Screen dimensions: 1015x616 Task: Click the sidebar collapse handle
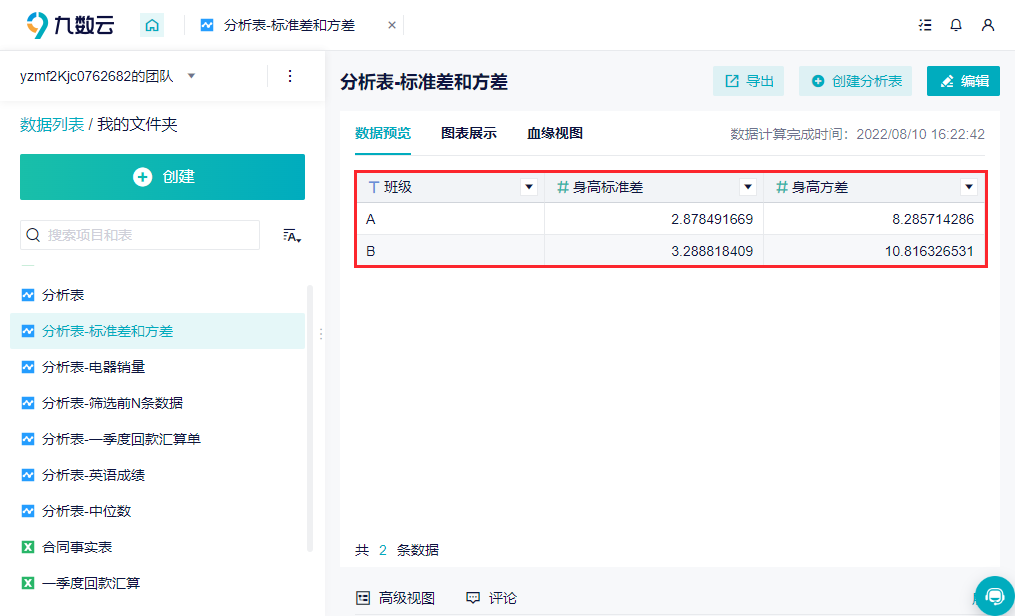[x=321, y=334]
